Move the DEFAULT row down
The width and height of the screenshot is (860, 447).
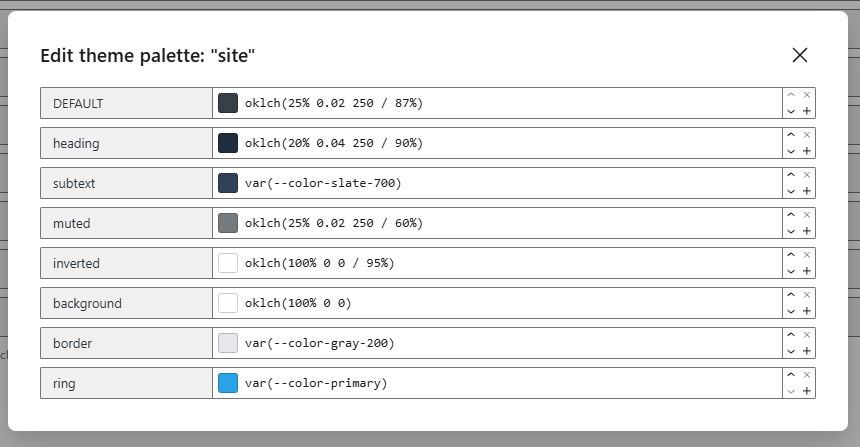(x=791, y=111)
